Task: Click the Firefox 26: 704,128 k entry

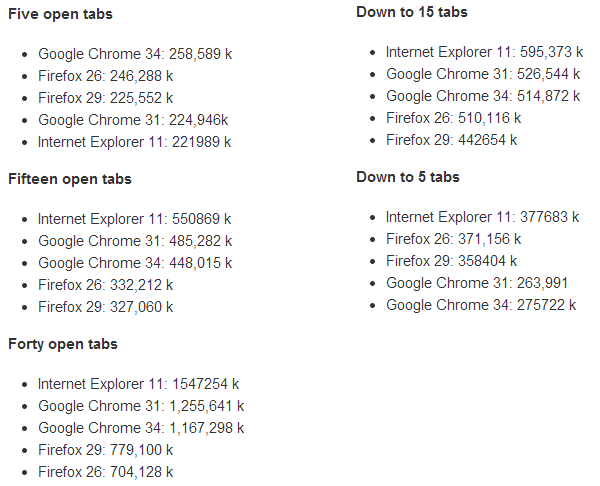Action: tap(106, 472)
